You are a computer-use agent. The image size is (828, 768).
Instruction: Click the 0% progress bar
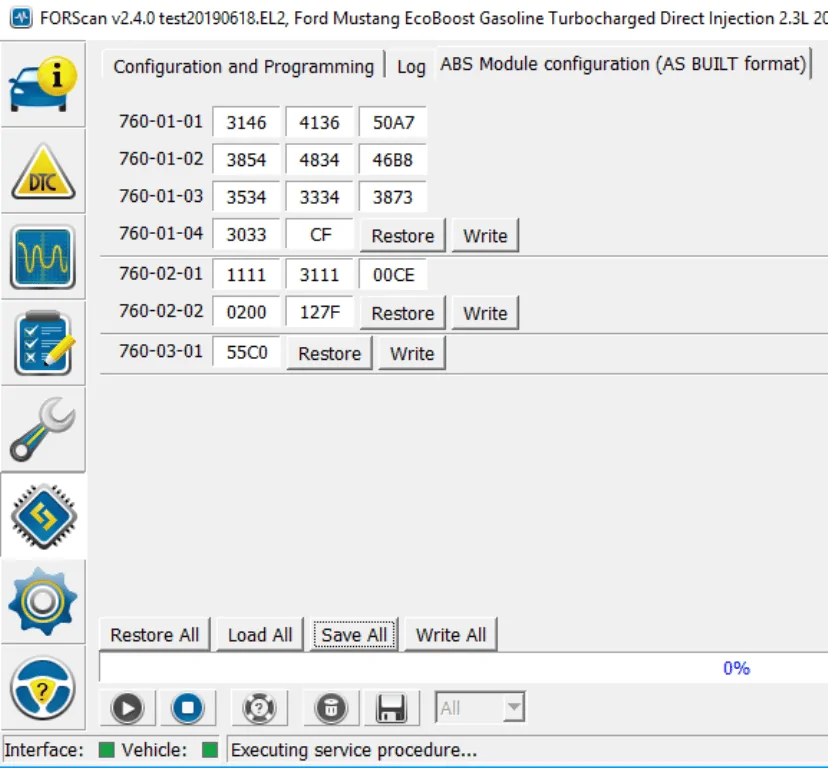click(x=464, y=668)
